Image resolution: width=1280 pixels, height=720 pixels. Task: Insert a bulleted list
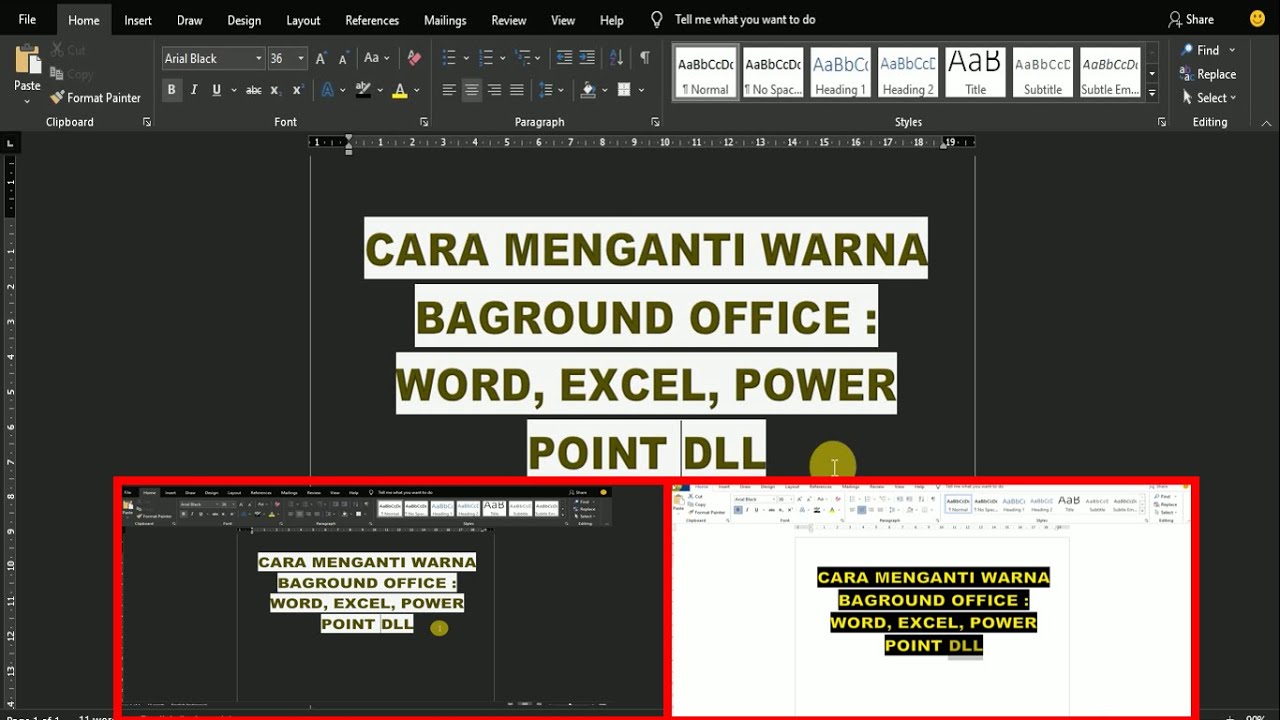449,58
